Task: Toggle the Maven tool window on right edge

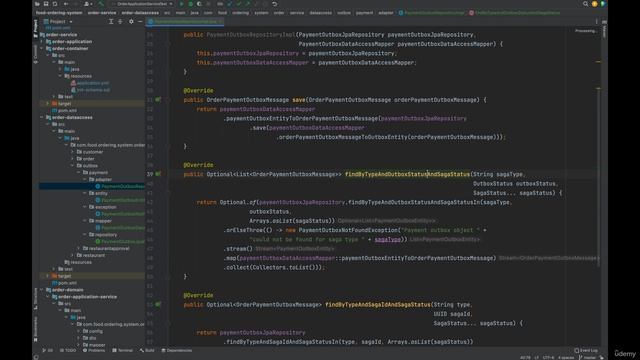Action: [x=604, y=29]
